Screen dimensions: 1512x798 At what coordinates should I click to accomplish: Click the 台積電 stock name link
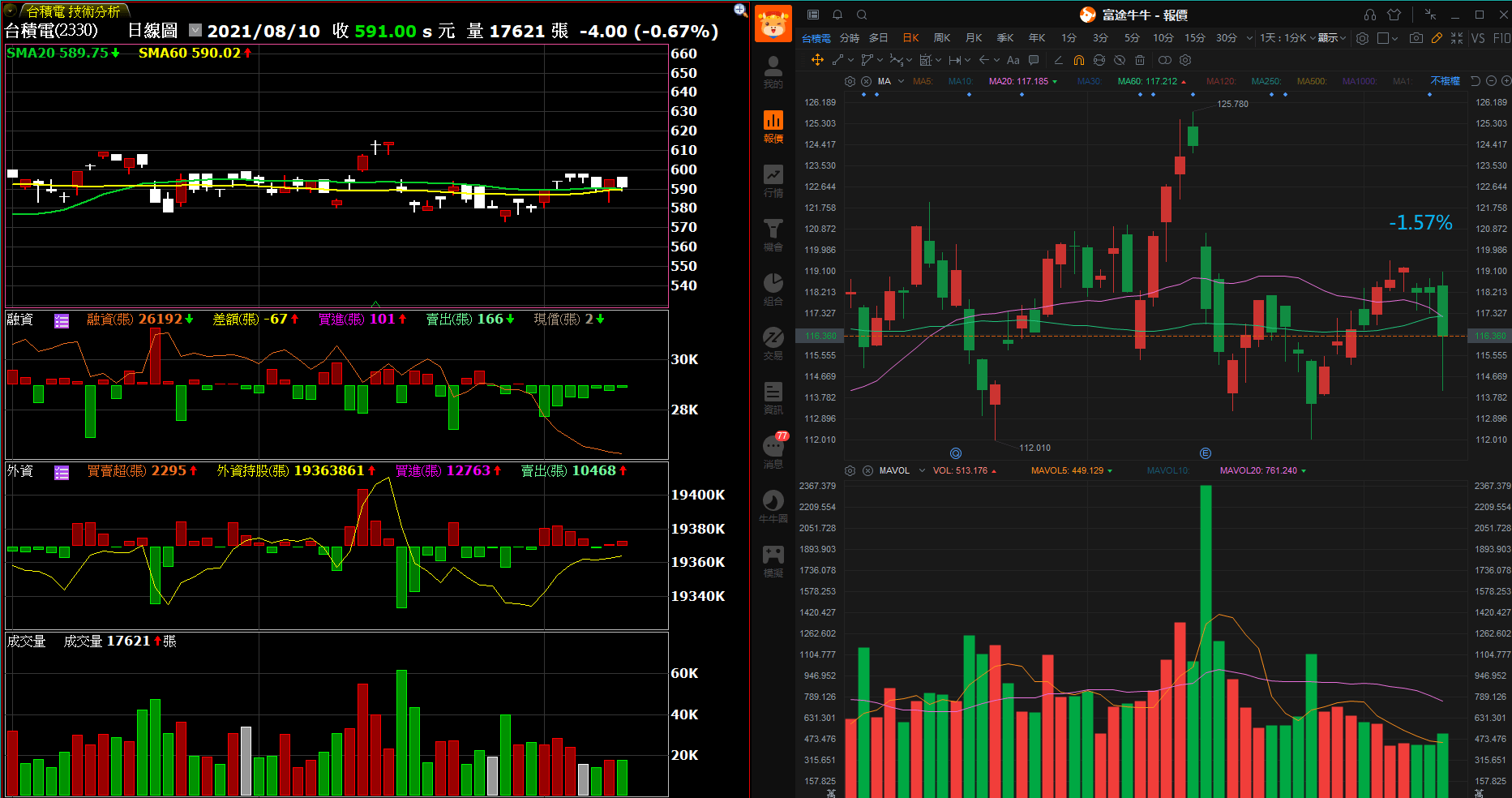pos(816,38)
